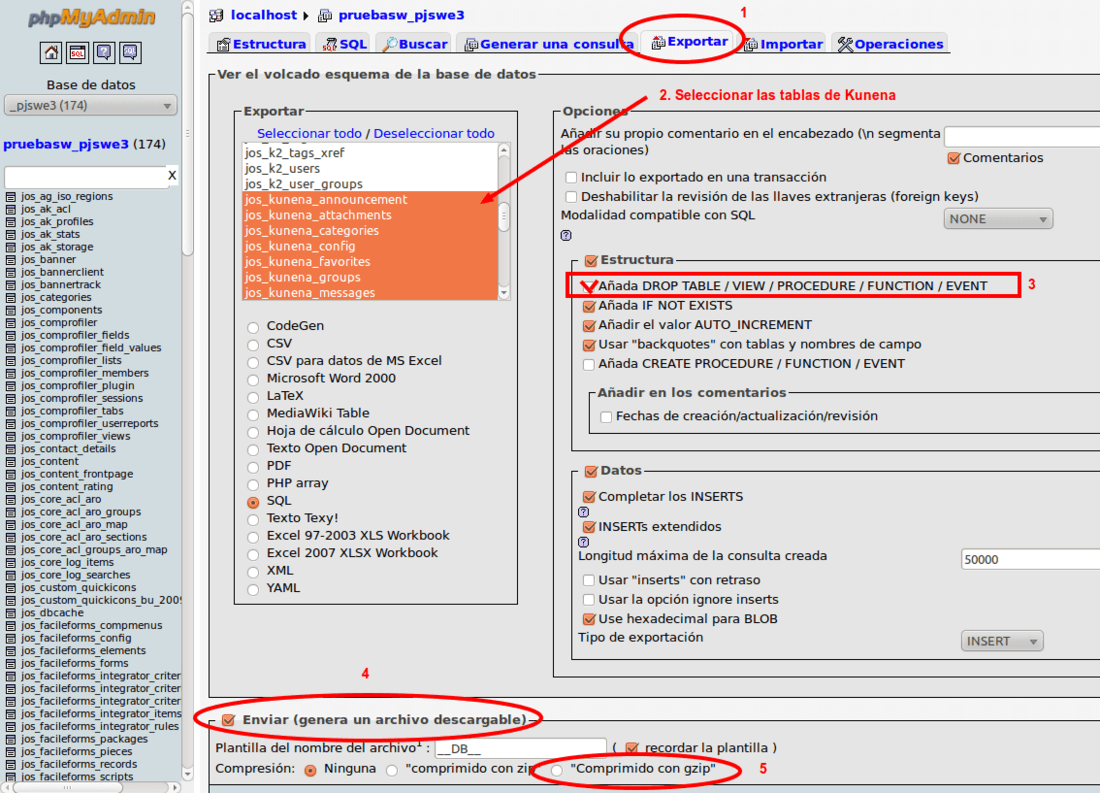Select "Comprimido con gzip" compression
The height and width of the screenshot is (793, 1100).
coord(556,770)
